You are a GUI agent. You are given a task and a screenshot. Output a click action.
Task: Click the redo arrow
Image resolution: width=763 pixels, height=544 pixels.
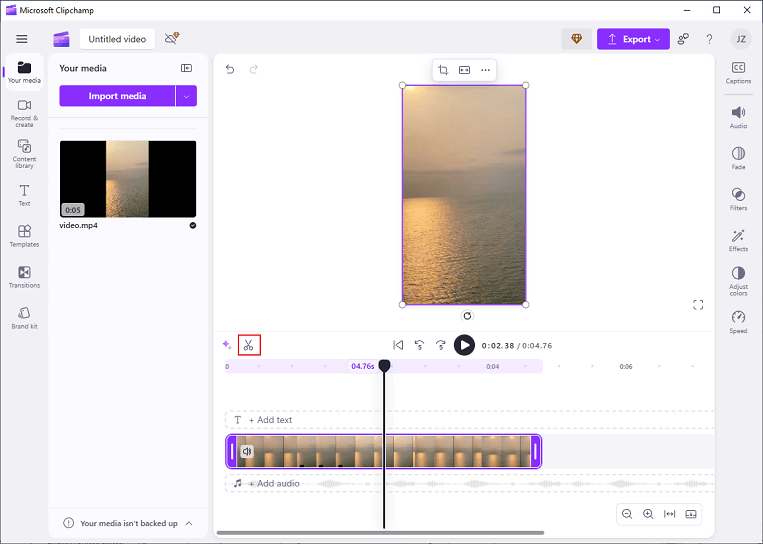point(254,69)
